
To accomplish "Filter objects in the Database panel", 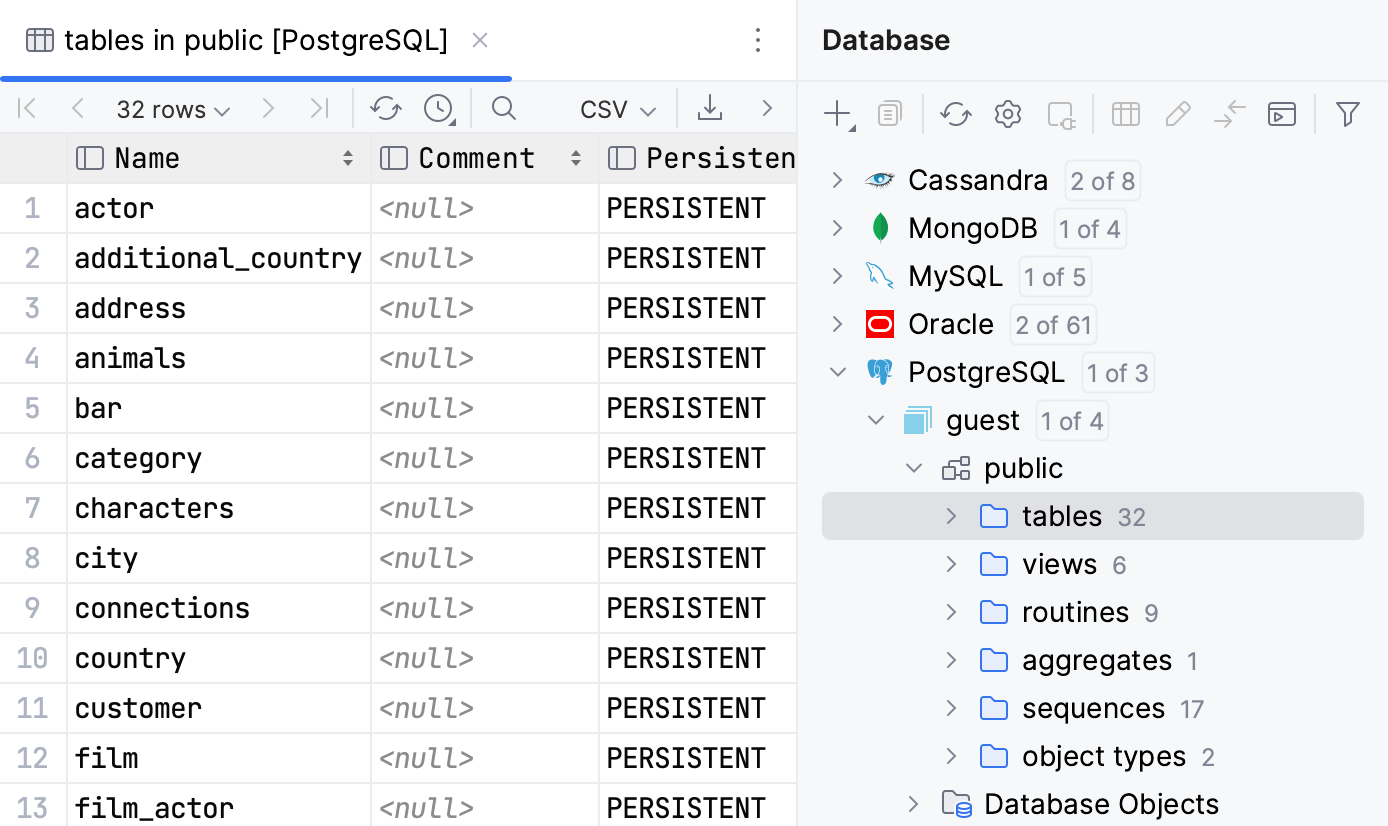I will click(1347, 114).
